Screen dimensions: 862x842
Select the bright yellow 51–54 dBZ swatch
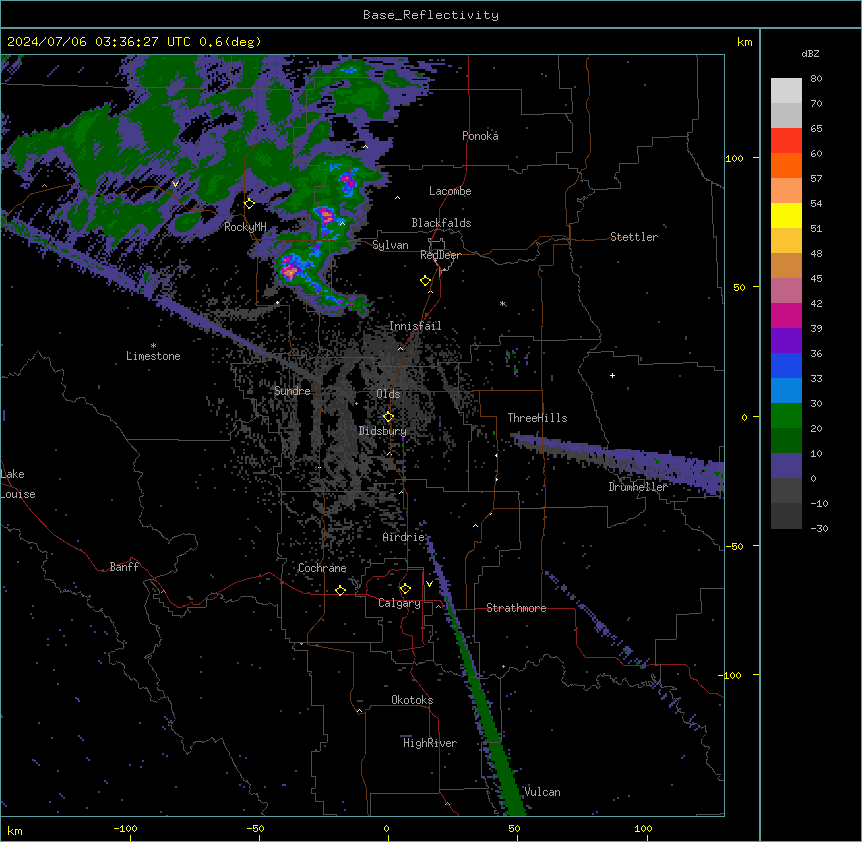click(x=786, y=215)
